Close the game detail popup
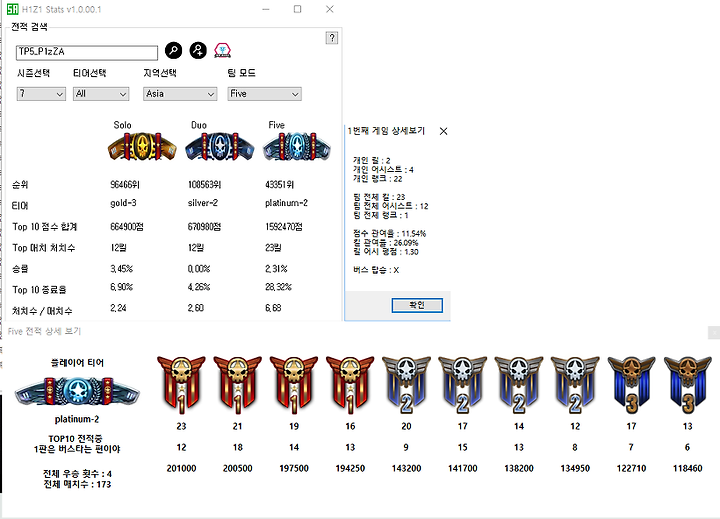 click(x=443, y=131)
